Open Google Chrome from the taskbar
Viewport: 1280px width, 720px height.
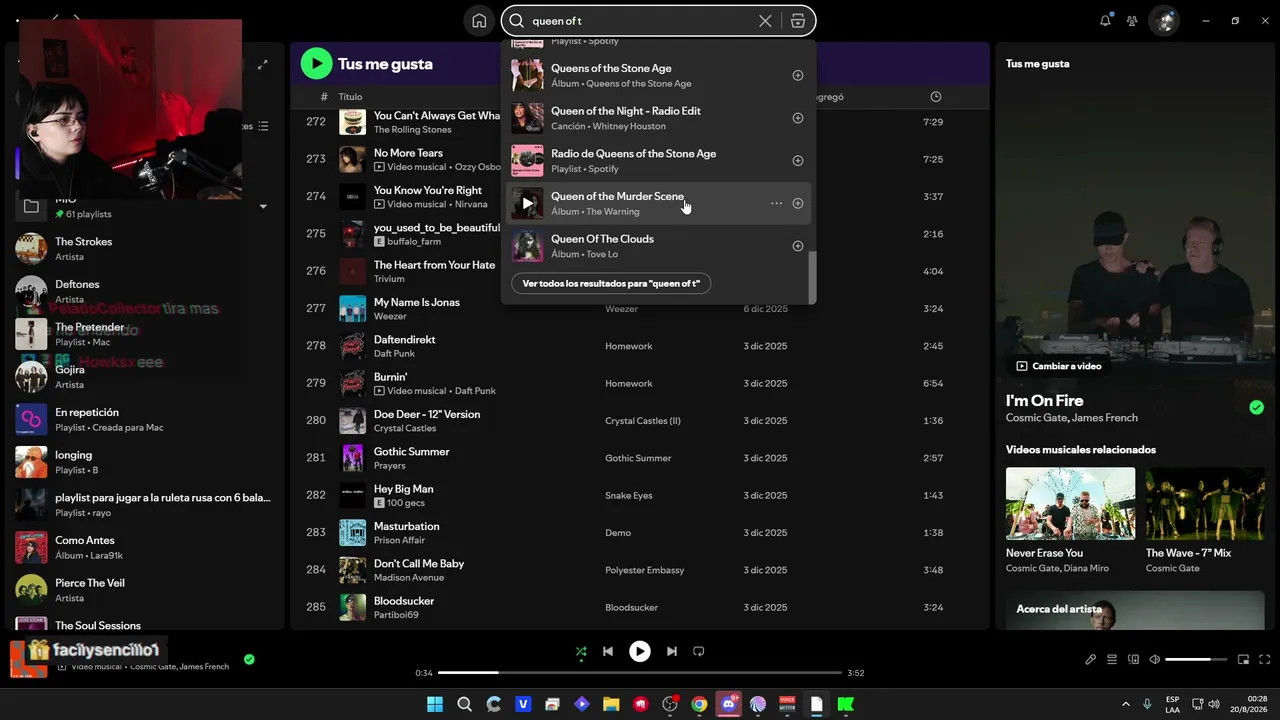pos(699,704)
